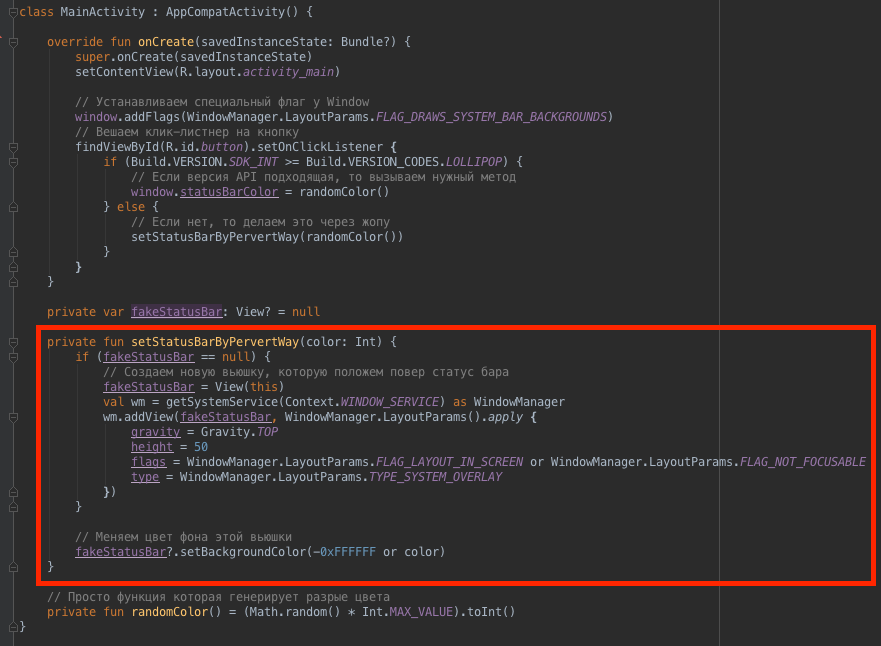Screen dimensions: 881x646
Task: Click 'flags' property name
Action: coord(148,462)
